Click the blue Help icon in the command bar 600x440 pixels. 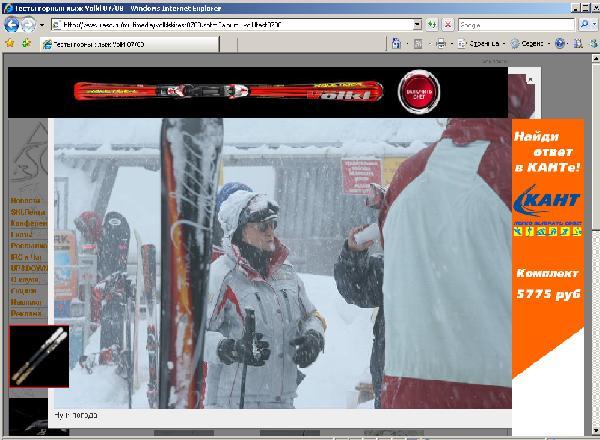click(559, 44)
